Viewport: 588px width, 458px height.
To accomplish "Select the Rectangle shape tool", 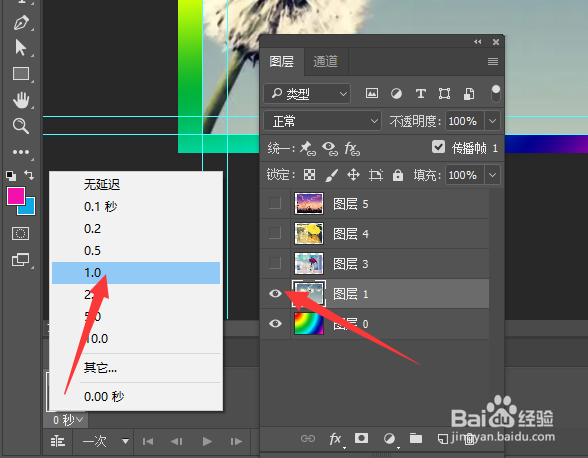I will 21,74.
